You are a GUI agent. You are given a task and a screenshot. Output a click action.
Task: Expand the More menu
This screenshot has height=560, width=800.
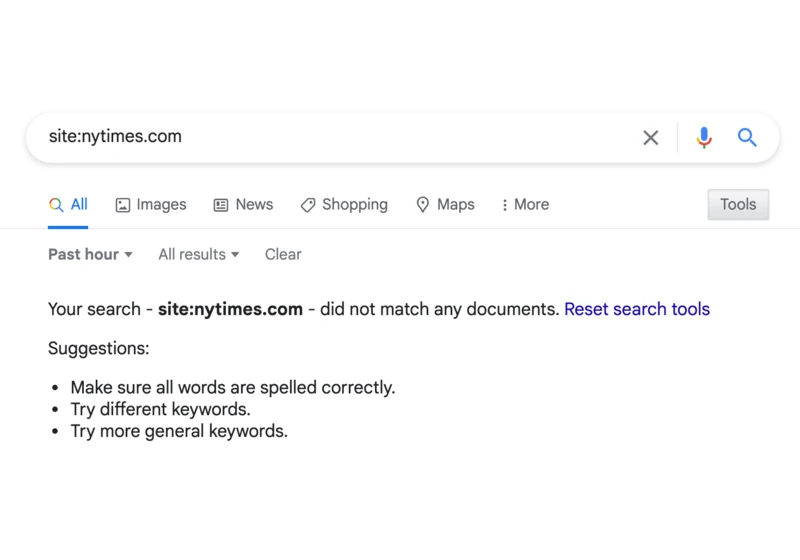click(x=526, y=205)
